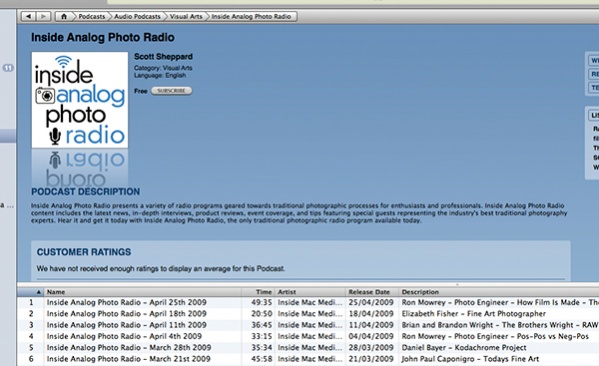Click release date 25/04/2009
The image size is (599, 366).
pos(371,302)
